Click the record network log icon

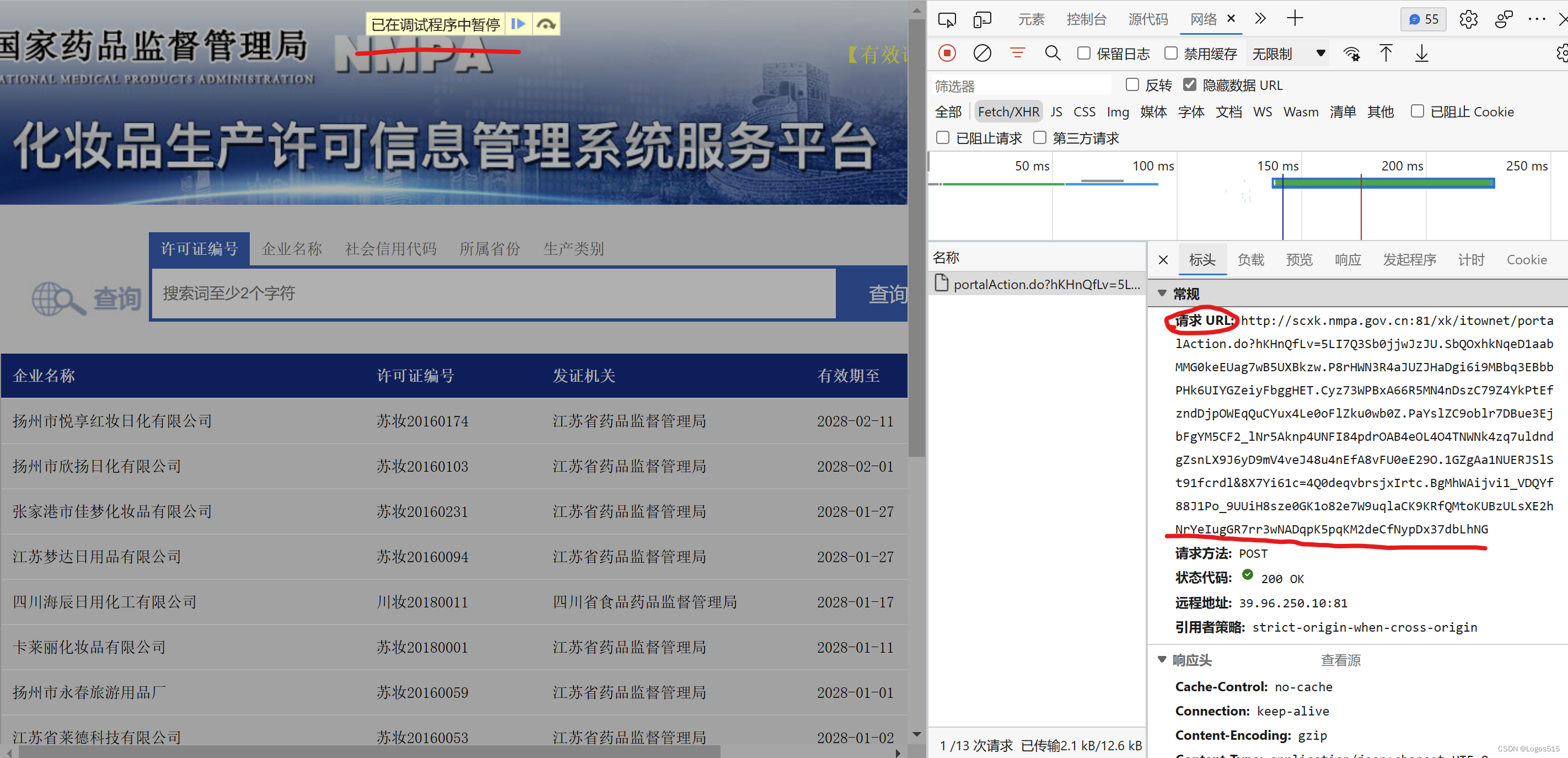[947, 54]
